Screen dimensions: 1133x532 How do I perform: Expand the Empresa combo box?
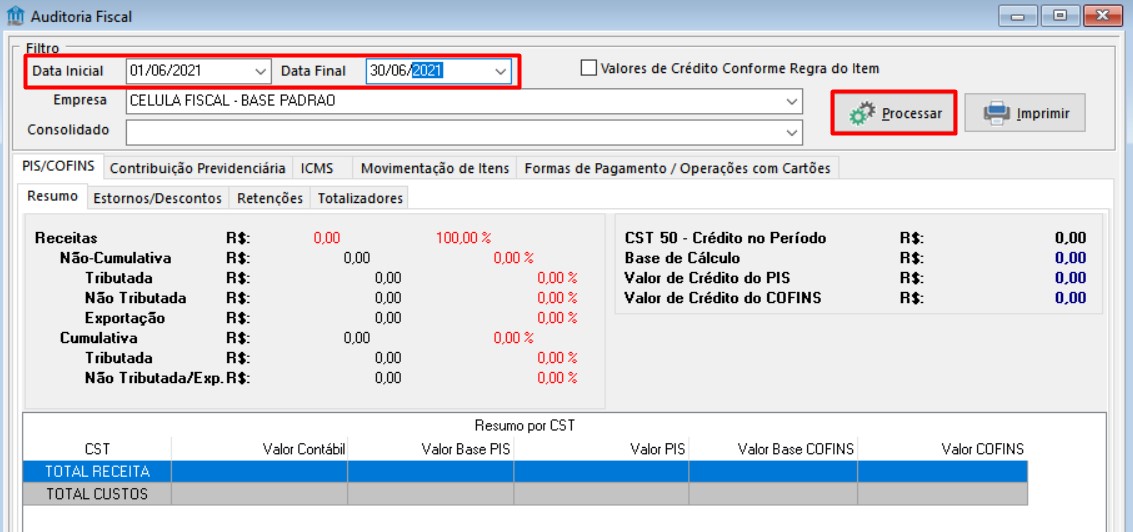pyautogui.click(x=792, y=101)
